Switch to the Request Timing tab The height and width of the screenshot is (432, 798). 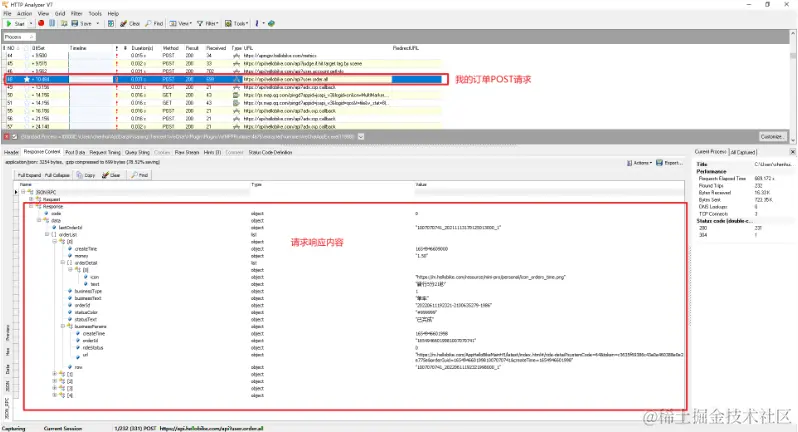(x=105, y=152)
